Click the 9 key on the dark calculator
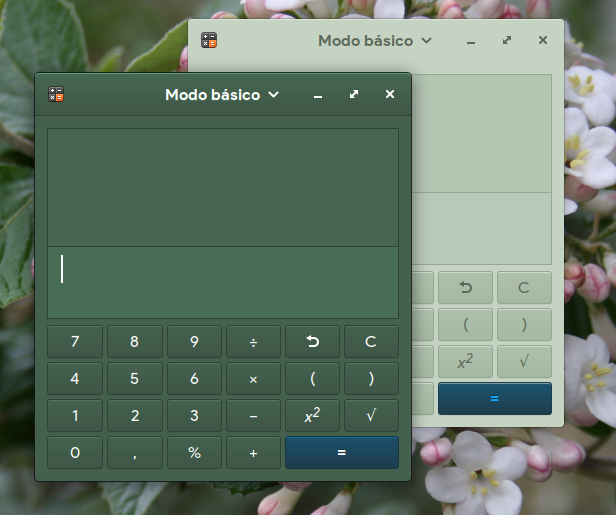 coord(194,341)
